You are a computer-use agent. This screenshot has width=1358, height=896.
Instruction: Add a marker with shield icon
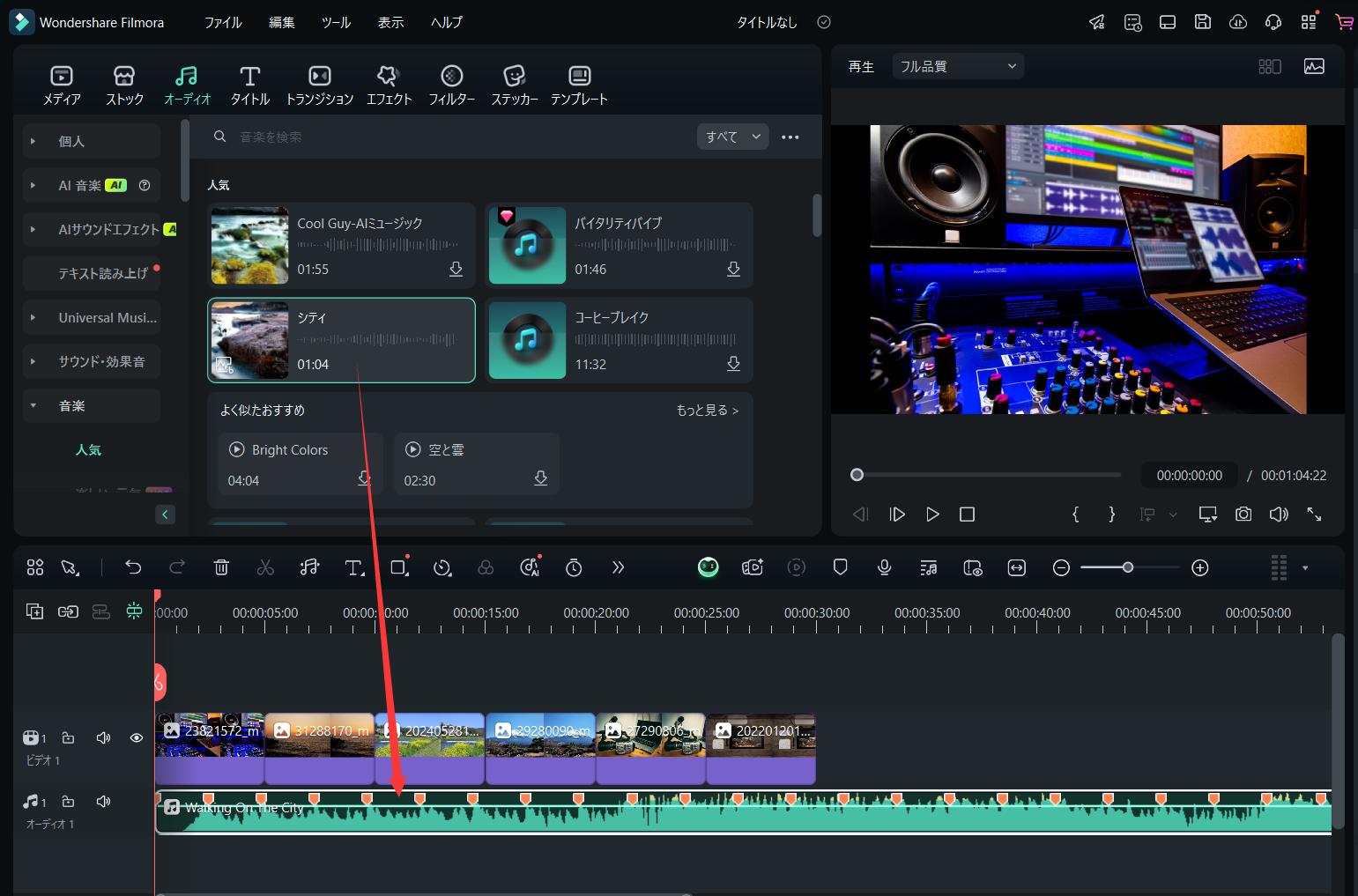point(840,567)
